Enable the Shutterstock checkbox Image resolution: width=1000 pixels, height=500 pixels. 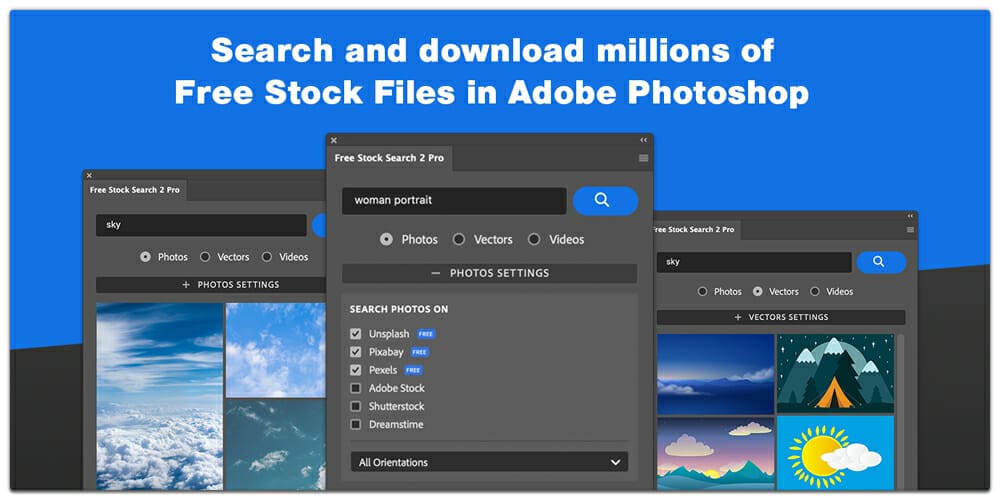click(356, 406)
